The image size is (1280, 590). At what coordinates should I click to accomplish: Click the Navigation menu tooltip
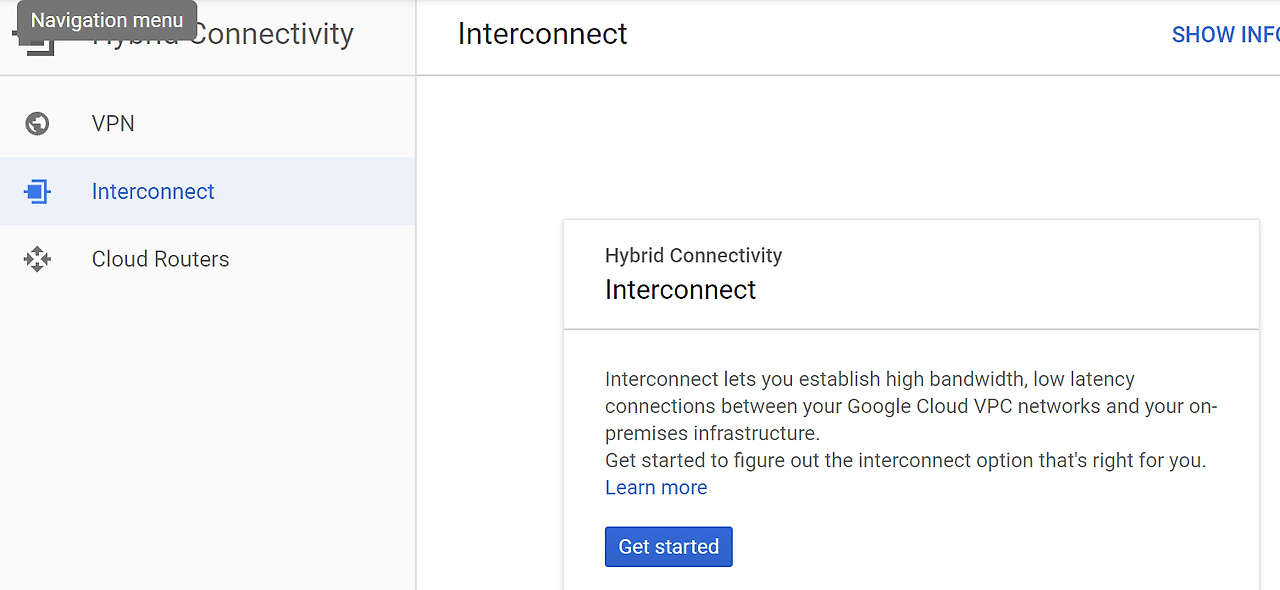point(106,19)
